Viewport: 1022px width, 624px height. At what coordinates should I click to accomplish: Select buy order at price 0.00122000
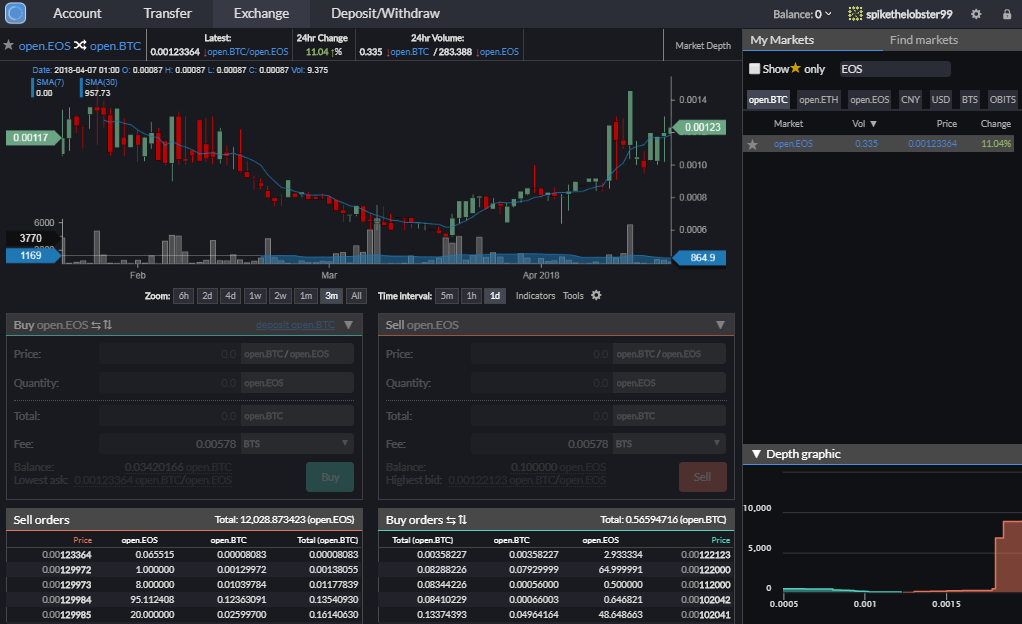coord(556,570)
